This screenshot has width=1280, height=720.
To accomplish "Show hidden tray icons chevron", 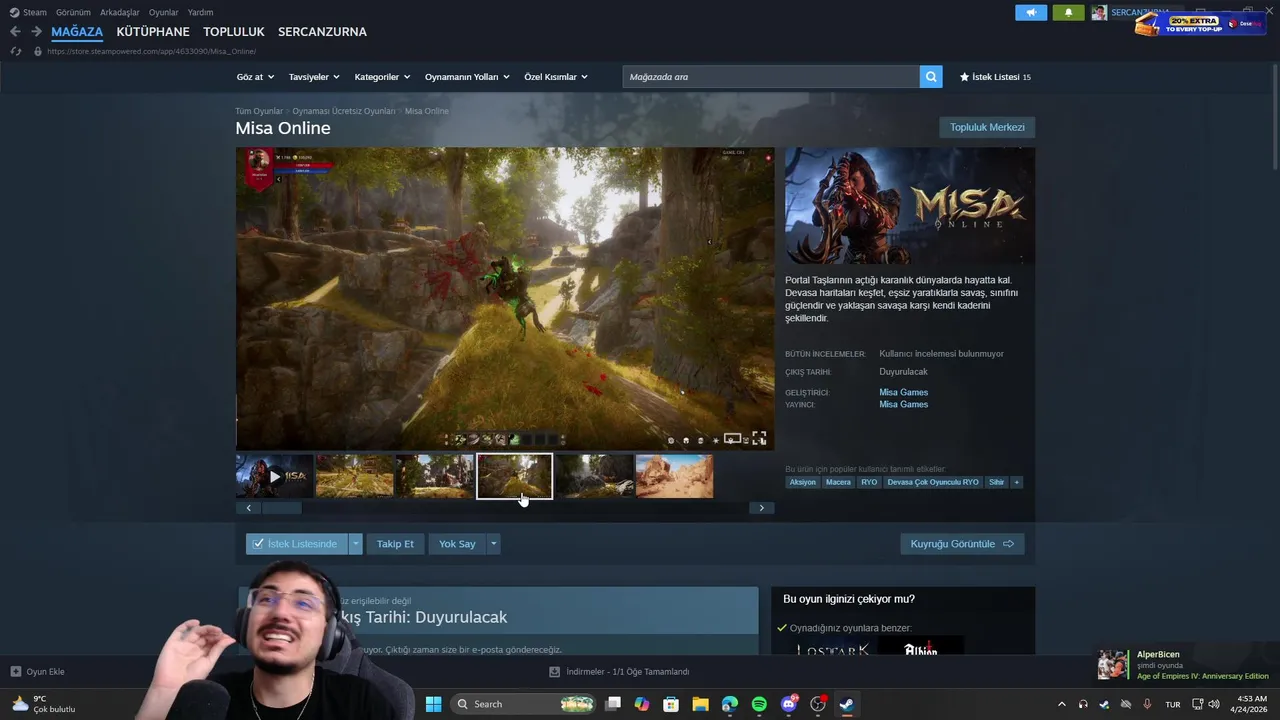I will coord(1061,704).
